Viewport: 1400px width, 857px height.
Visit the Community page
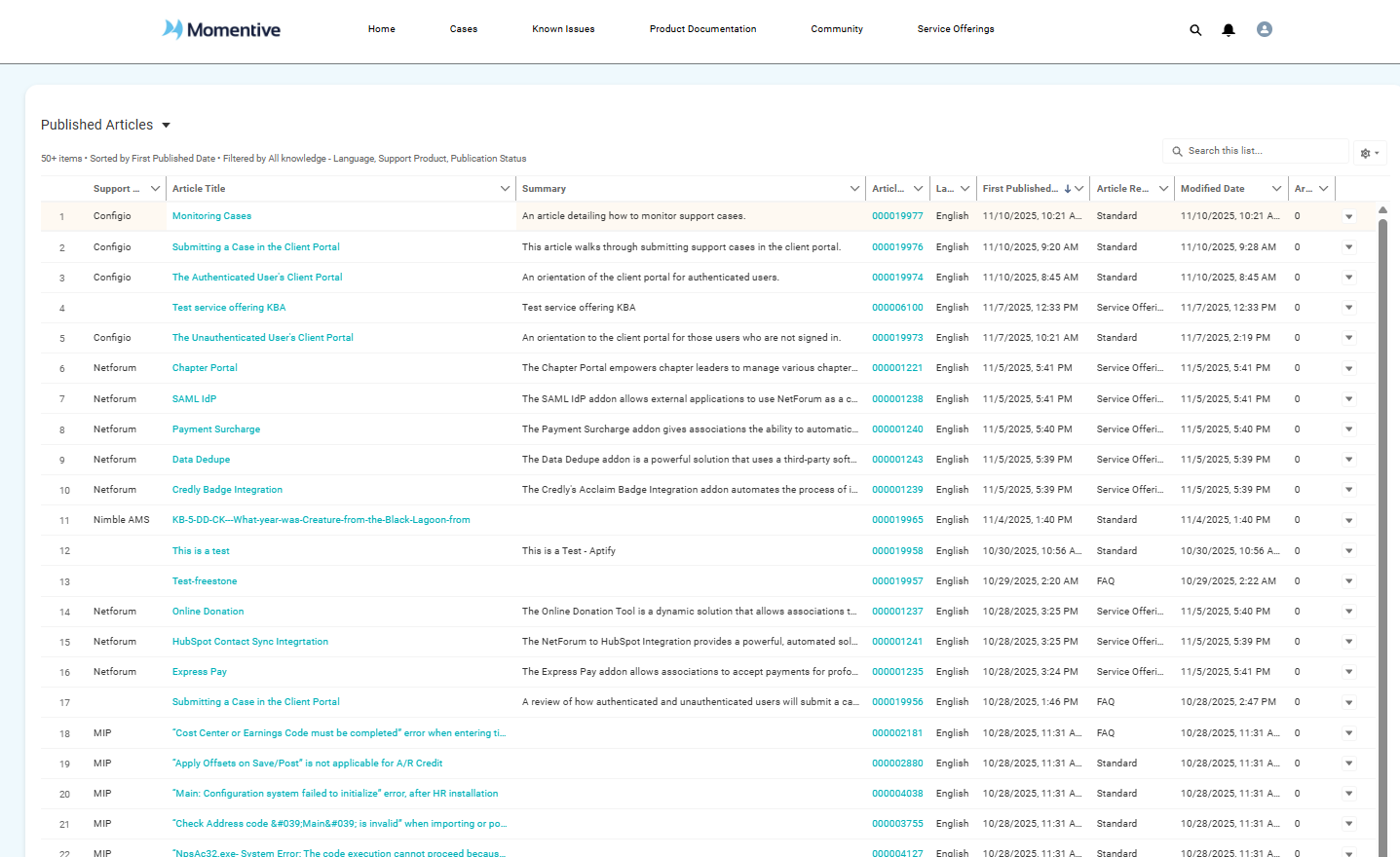click(837, 29)
